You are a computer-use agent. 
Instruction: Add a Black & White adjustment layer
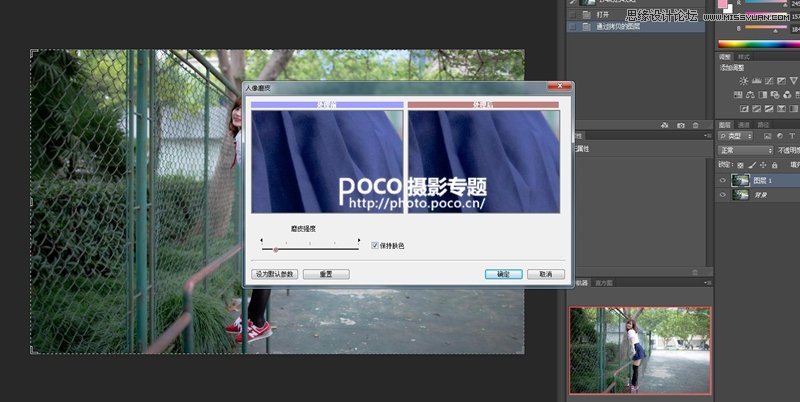(x=763, y=95)
